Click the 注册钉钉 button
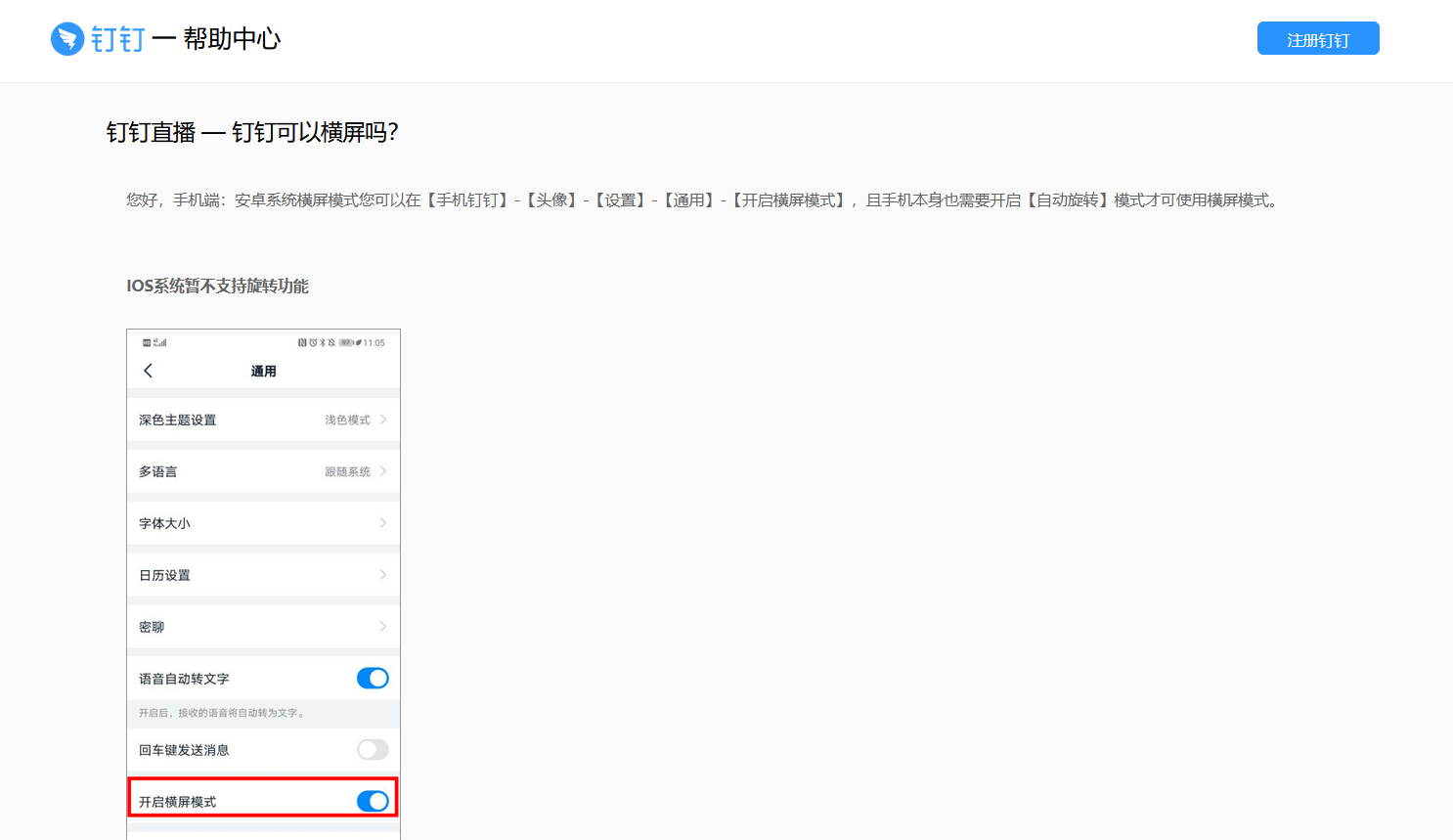 point(1318,38)
